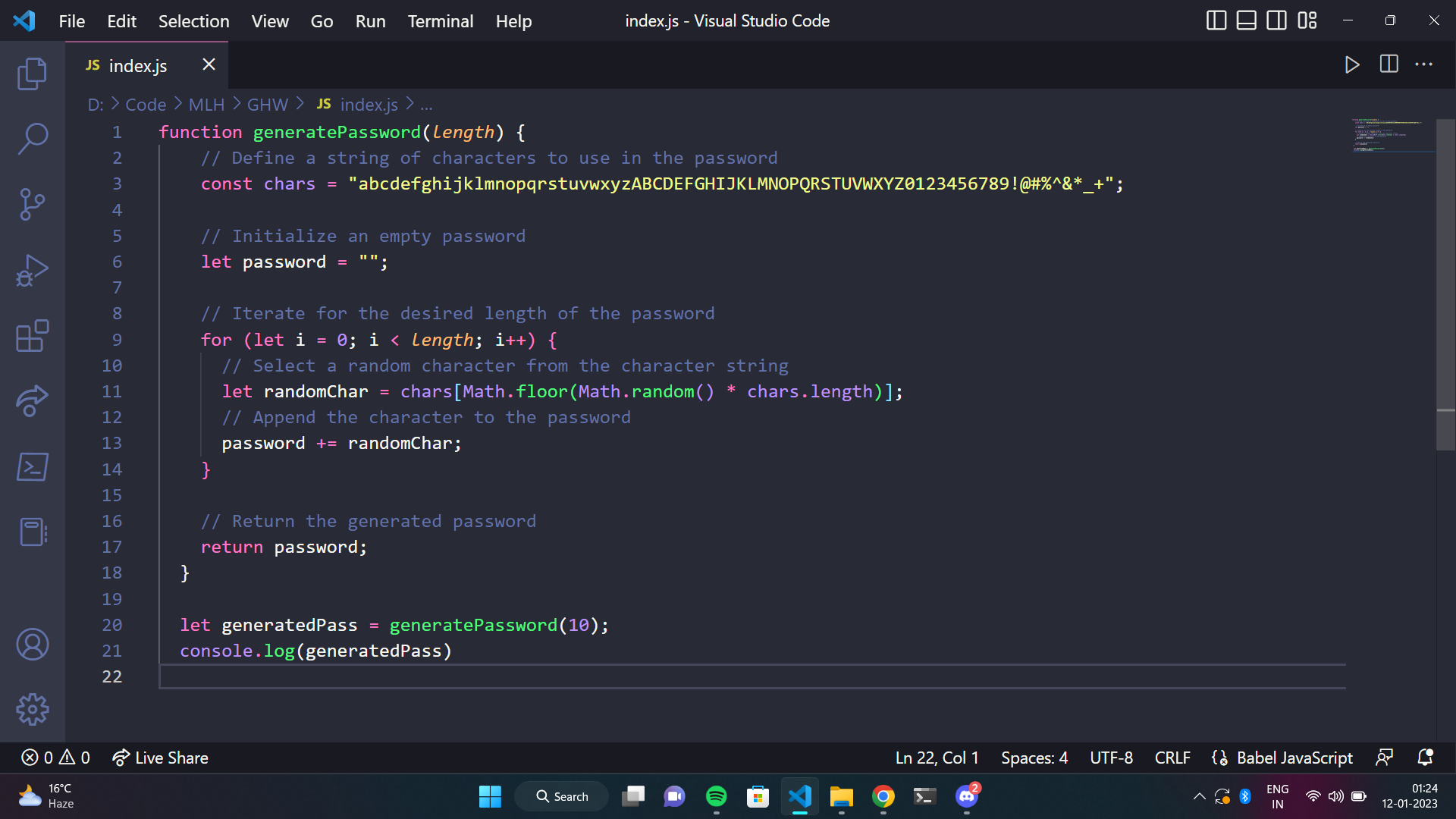Open Babel JavaScript language mode selector

click(1294, 758)
